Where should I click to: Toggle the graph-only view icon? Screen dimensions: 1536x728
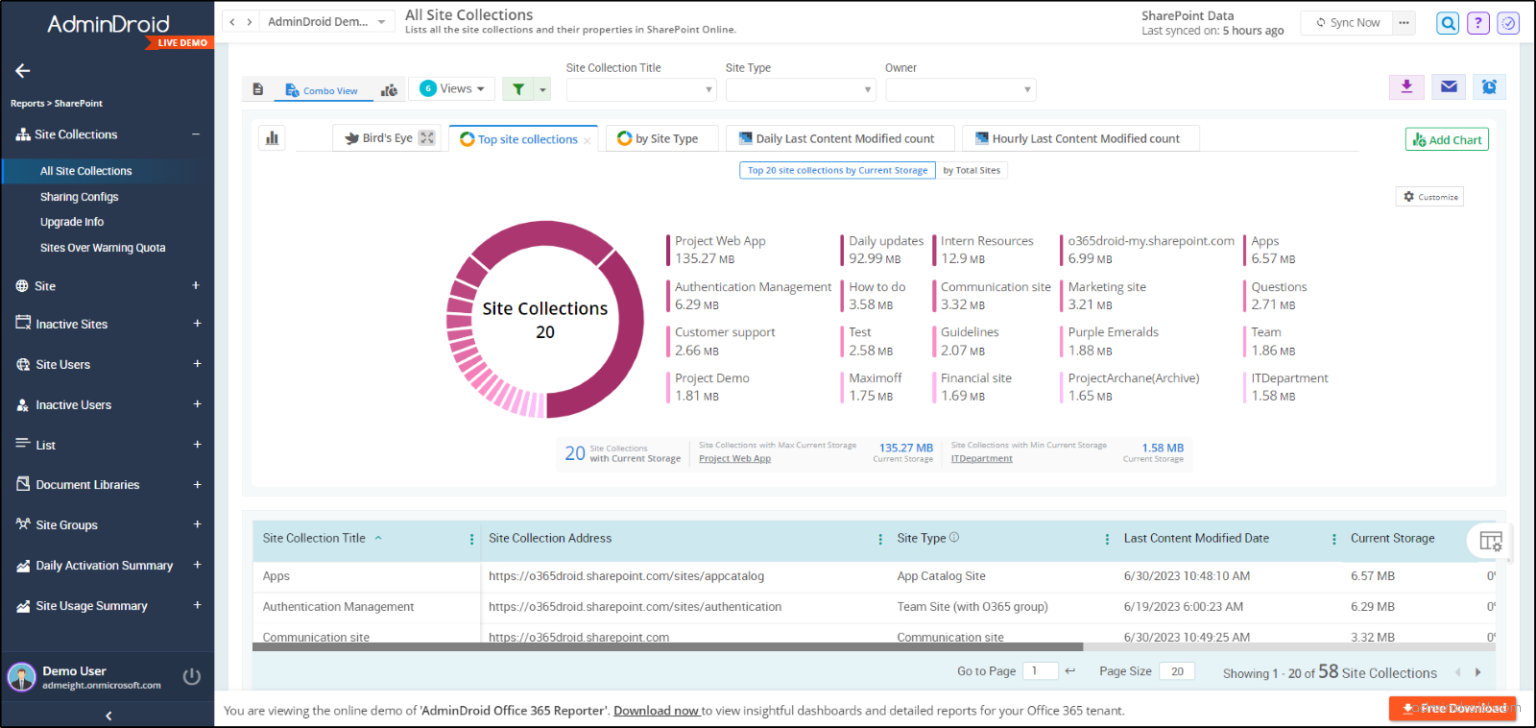[389, 89]
